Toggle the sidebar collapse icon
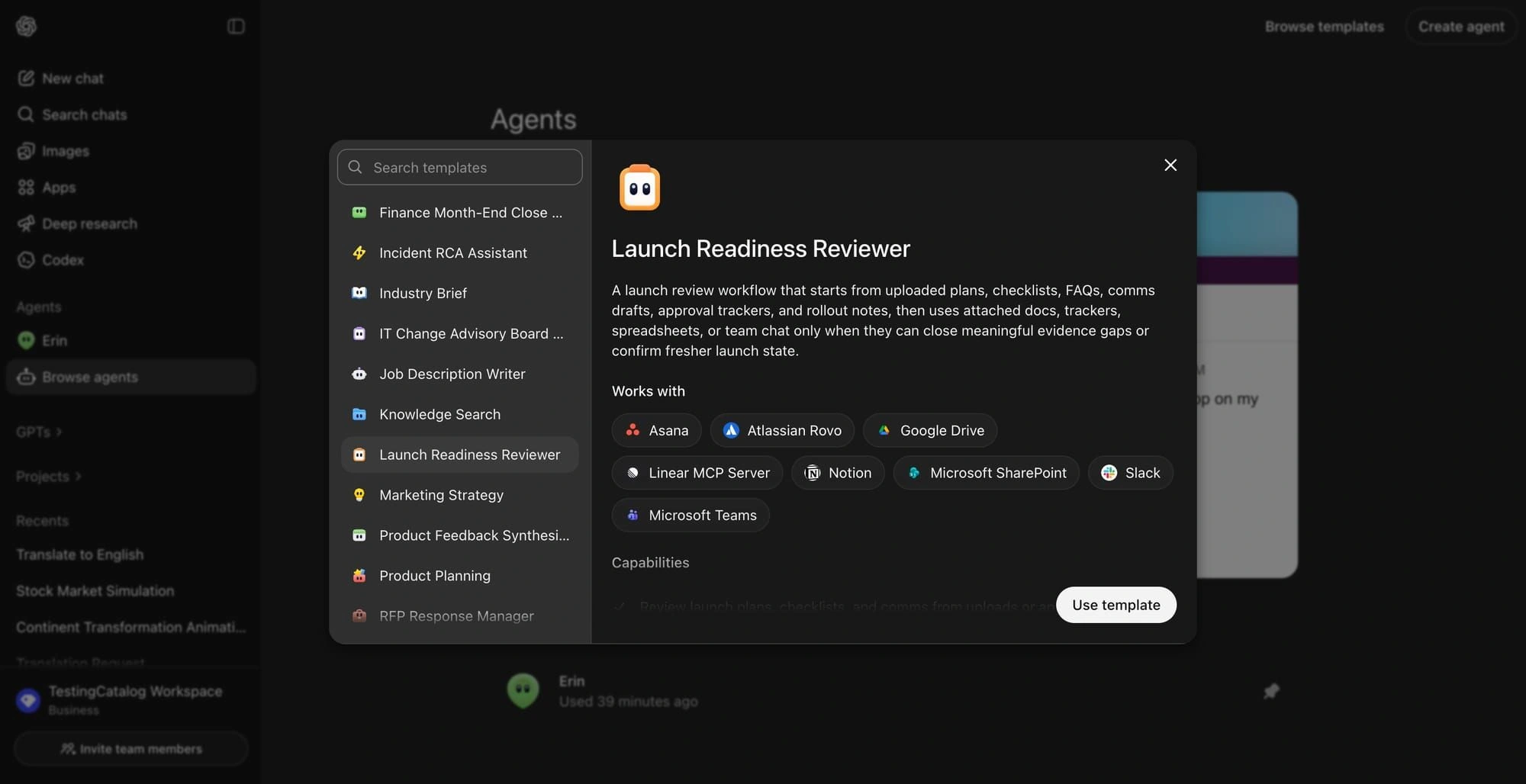The image size is (1526, 784). (x=236, y=27)
